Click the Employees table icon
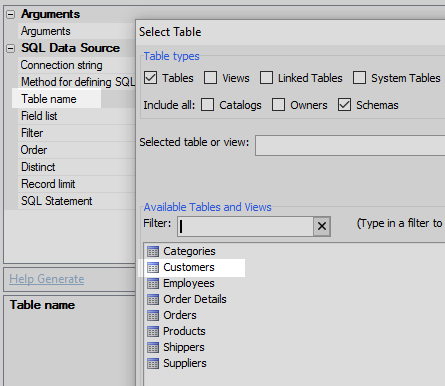445x386 pixels. click(x=153, y=283)
